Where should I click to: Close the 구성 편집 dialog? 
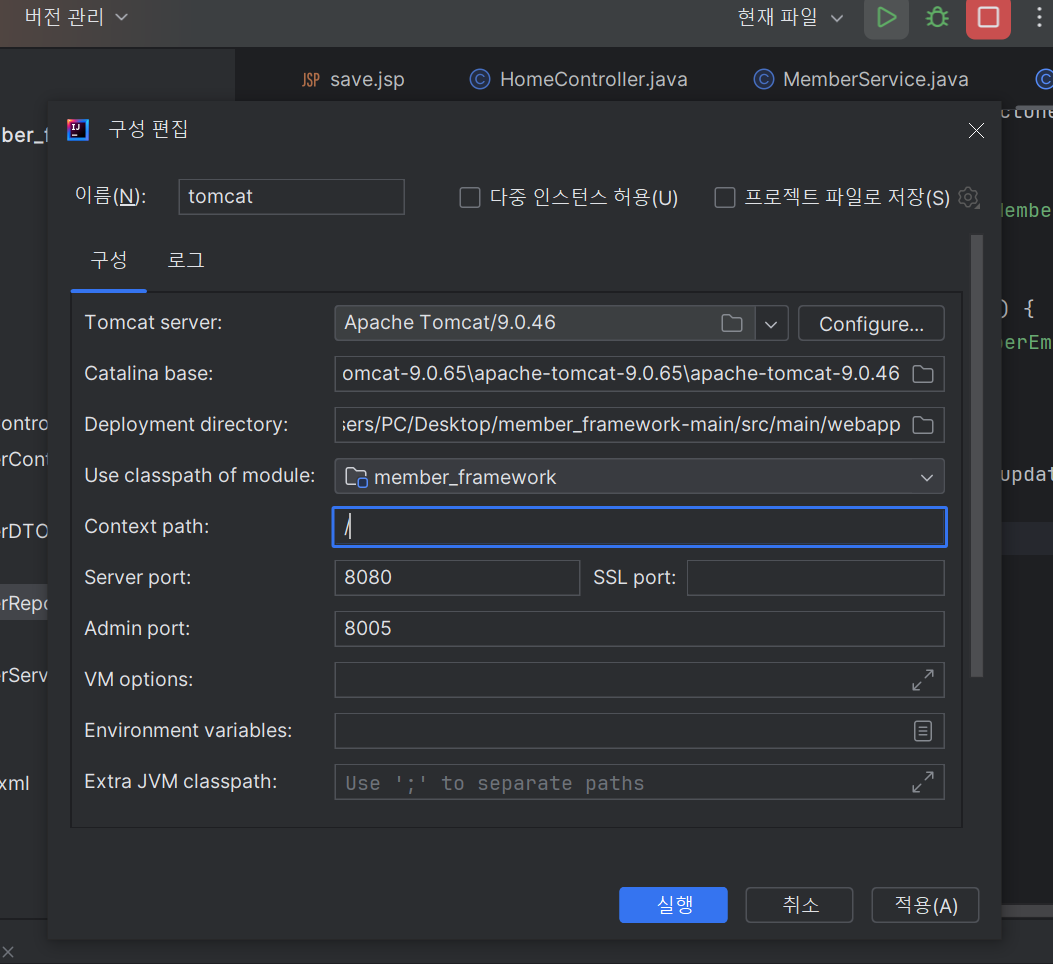[x=976, y=130]
